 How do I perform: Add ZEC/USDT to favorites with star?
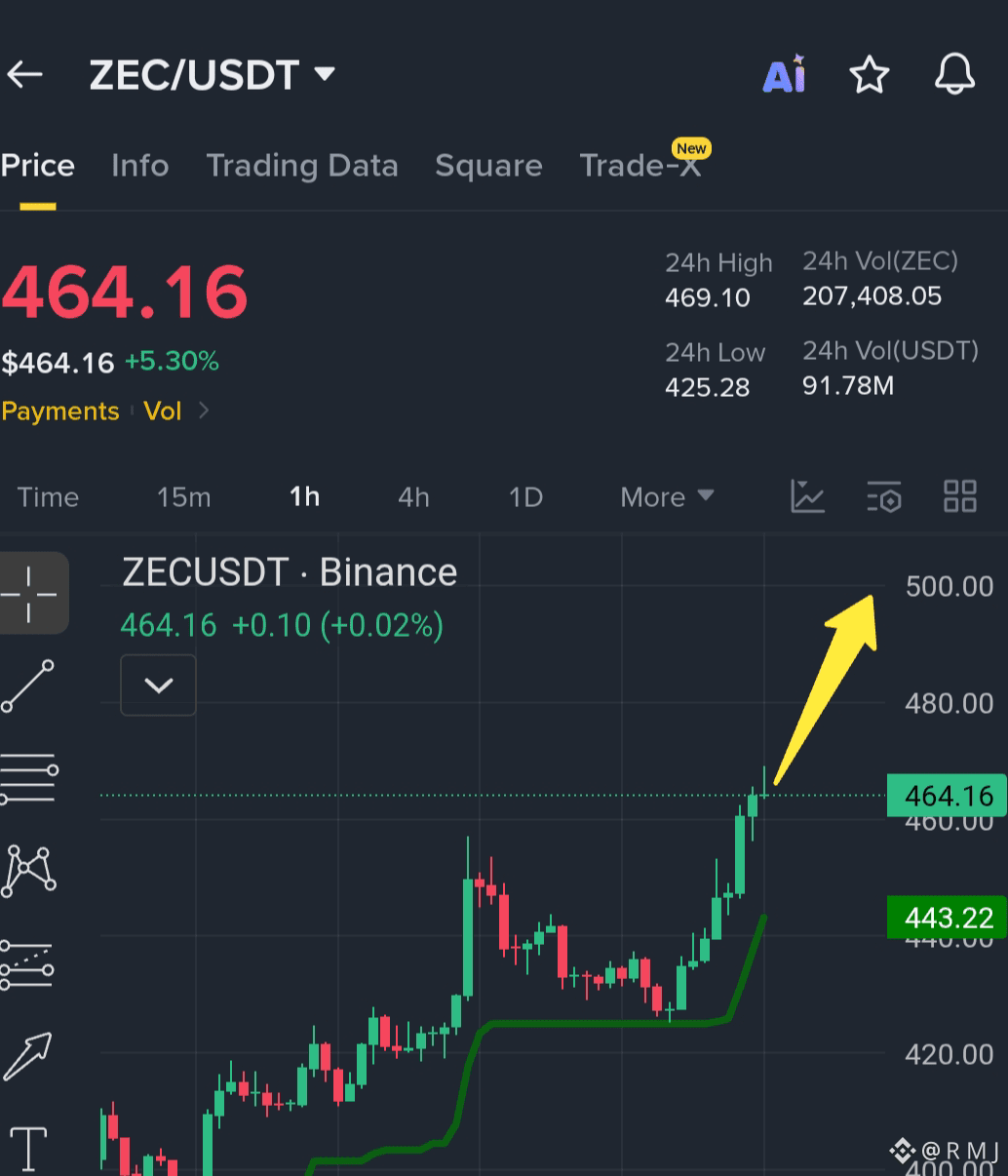tap(869, 74)
